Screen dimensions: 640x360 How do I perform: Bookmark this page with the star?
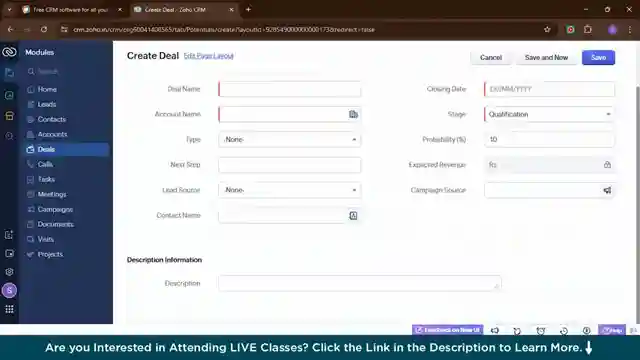click(547, 29)
